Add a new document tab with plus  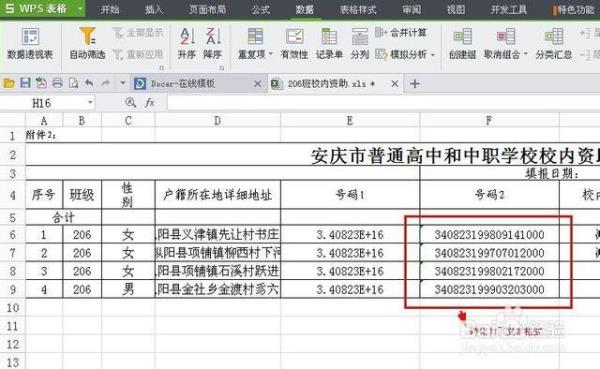coord(415,83)
